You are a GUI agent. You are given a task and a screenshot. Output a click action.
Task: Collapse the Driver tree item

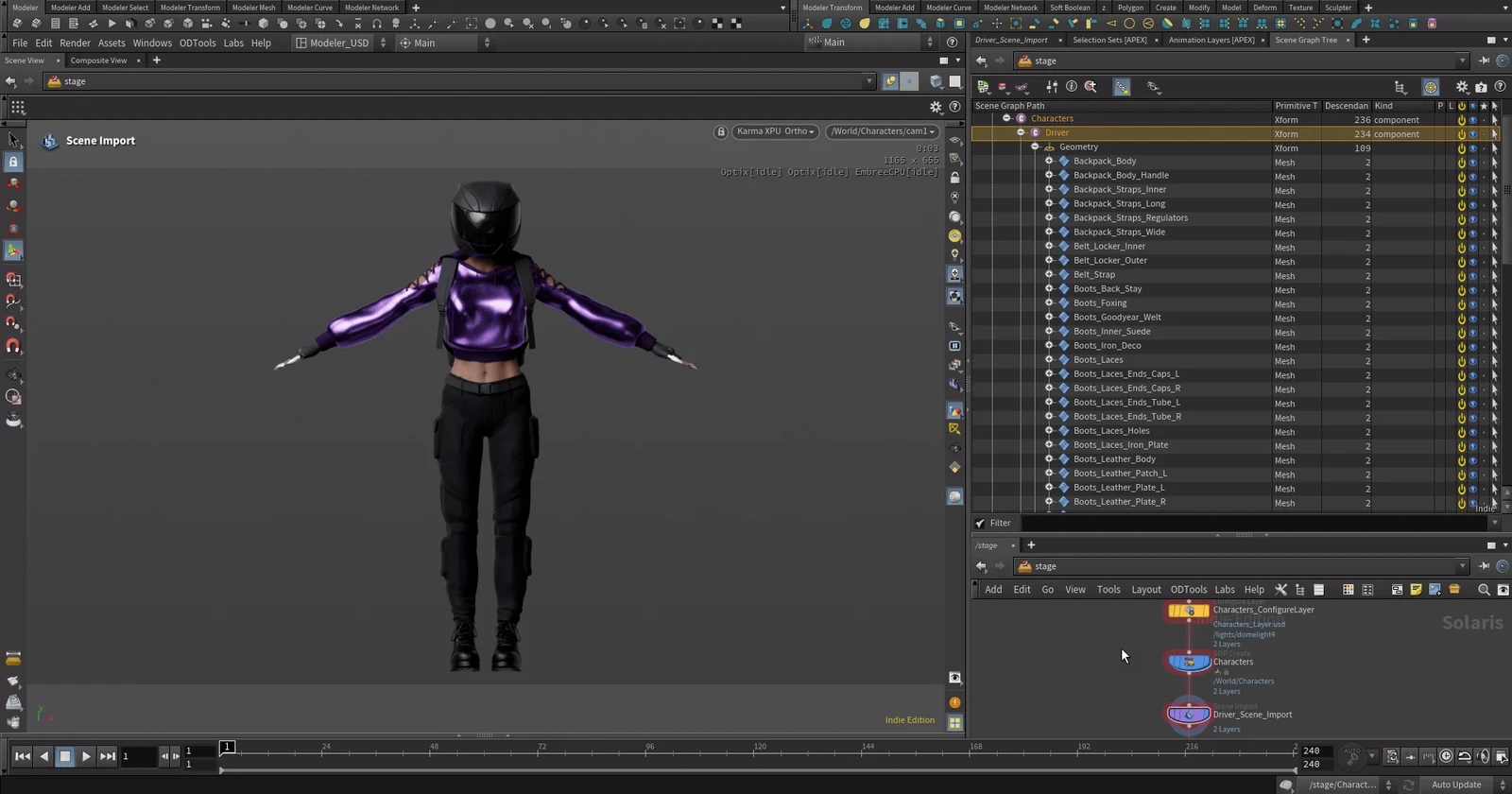pos(1022,133)
